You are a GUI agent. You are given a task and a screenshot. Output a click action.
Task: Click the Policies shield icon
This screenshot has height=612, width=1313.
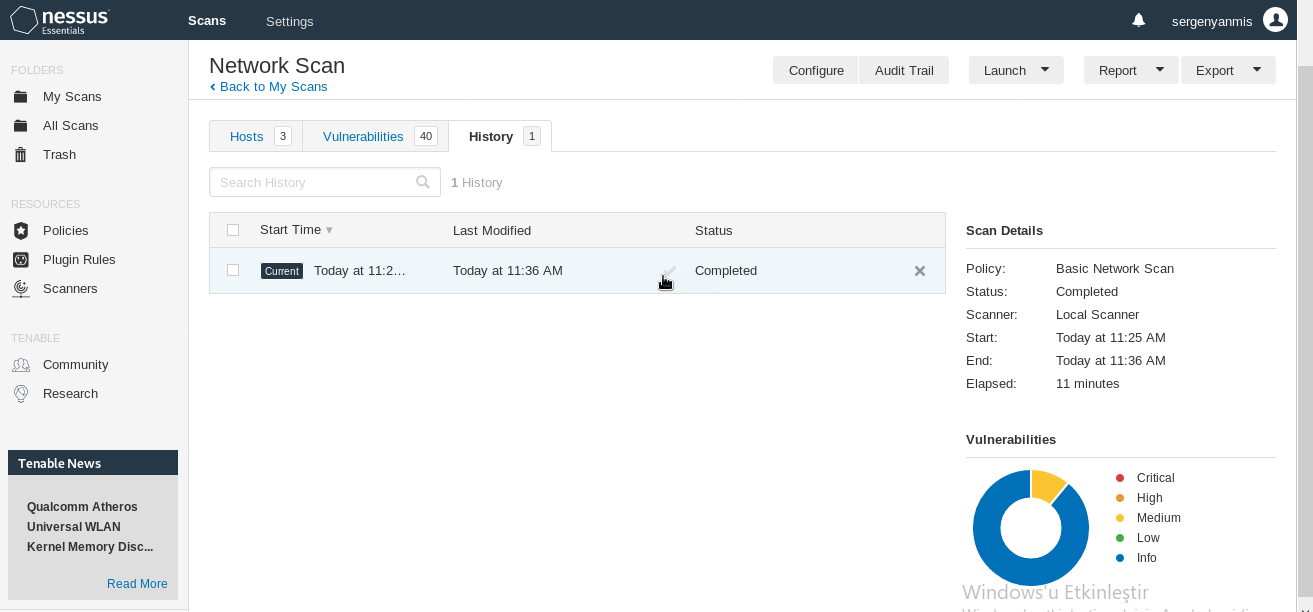pos(20,231)
